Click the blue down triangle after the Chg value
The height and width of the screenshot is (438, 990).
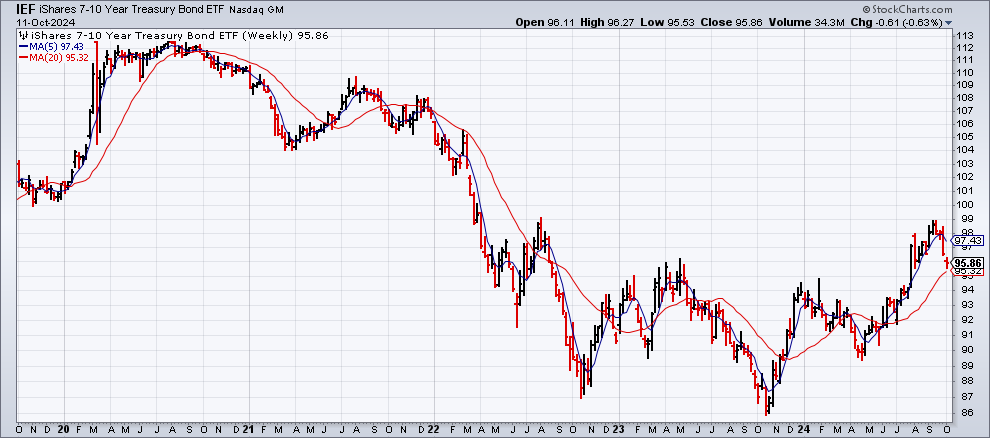[x=948, y=23]
